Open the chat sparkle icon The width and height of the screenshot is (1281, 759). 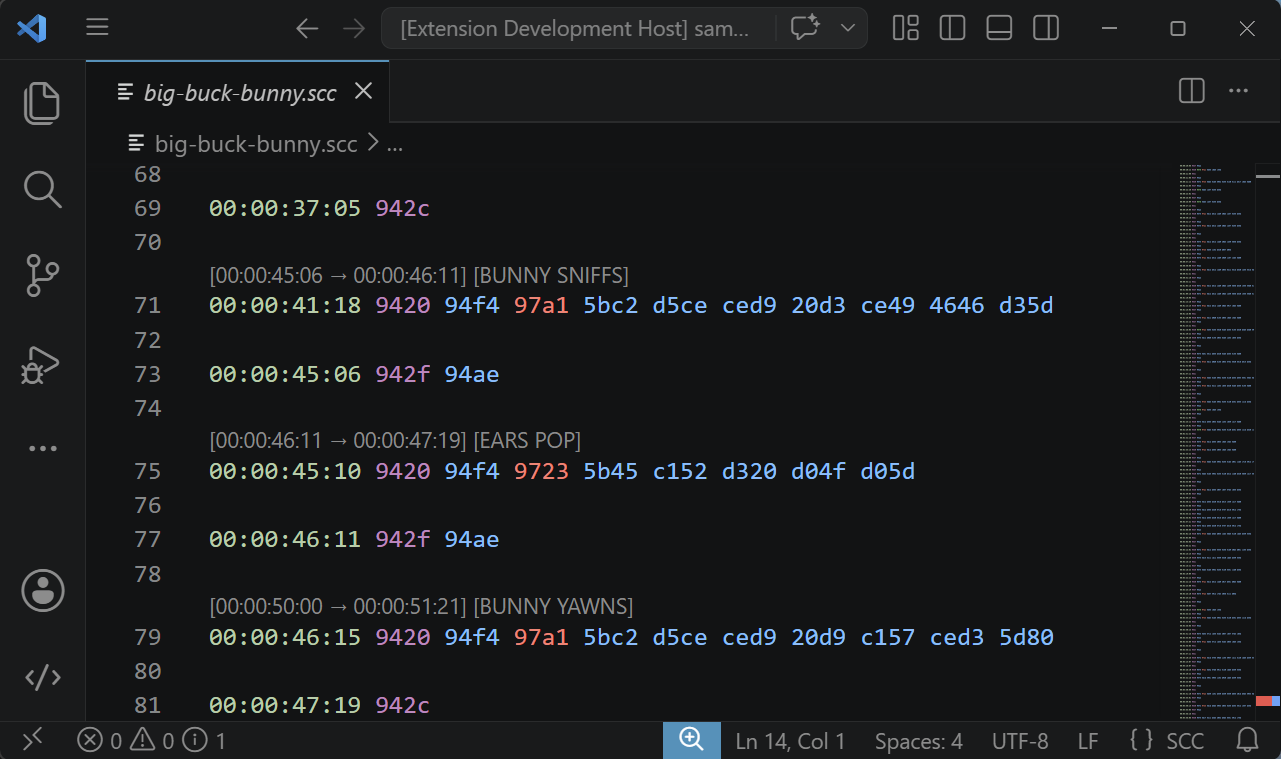tap(805, 28)
